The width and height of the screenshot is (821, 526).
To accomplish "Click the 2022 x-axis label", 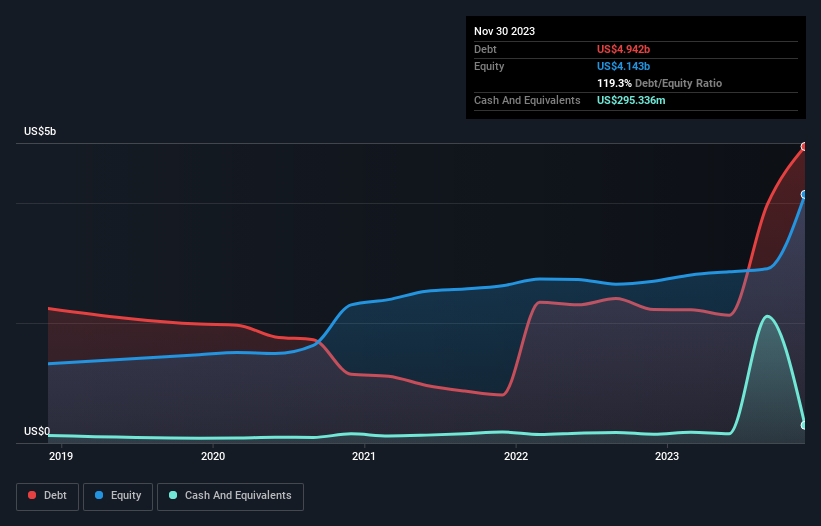I will [x=516, y=456].
